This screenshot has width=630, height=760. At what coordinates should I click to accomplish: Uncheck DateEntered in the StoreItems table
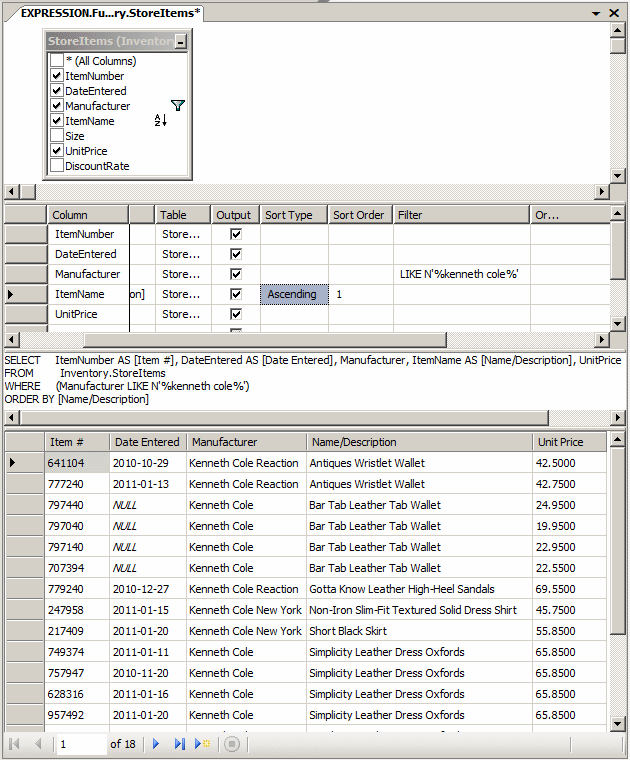pyautogui.click(x=57, y=91)
